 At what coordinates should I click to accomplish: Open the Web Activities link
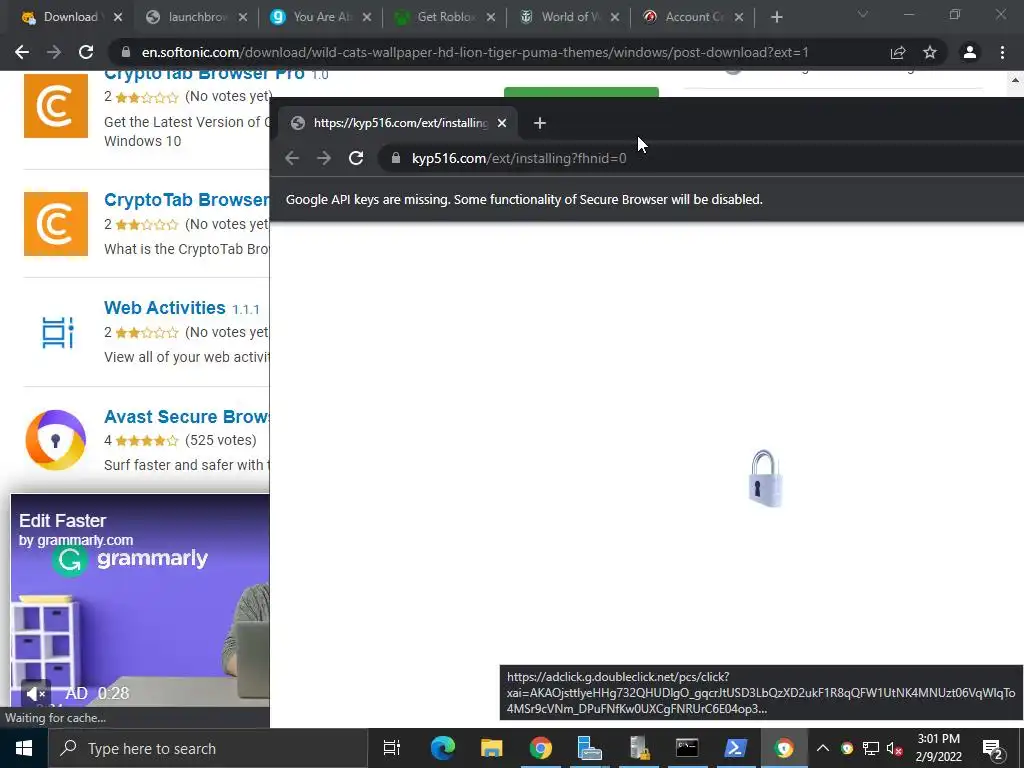tap(165, 308)
